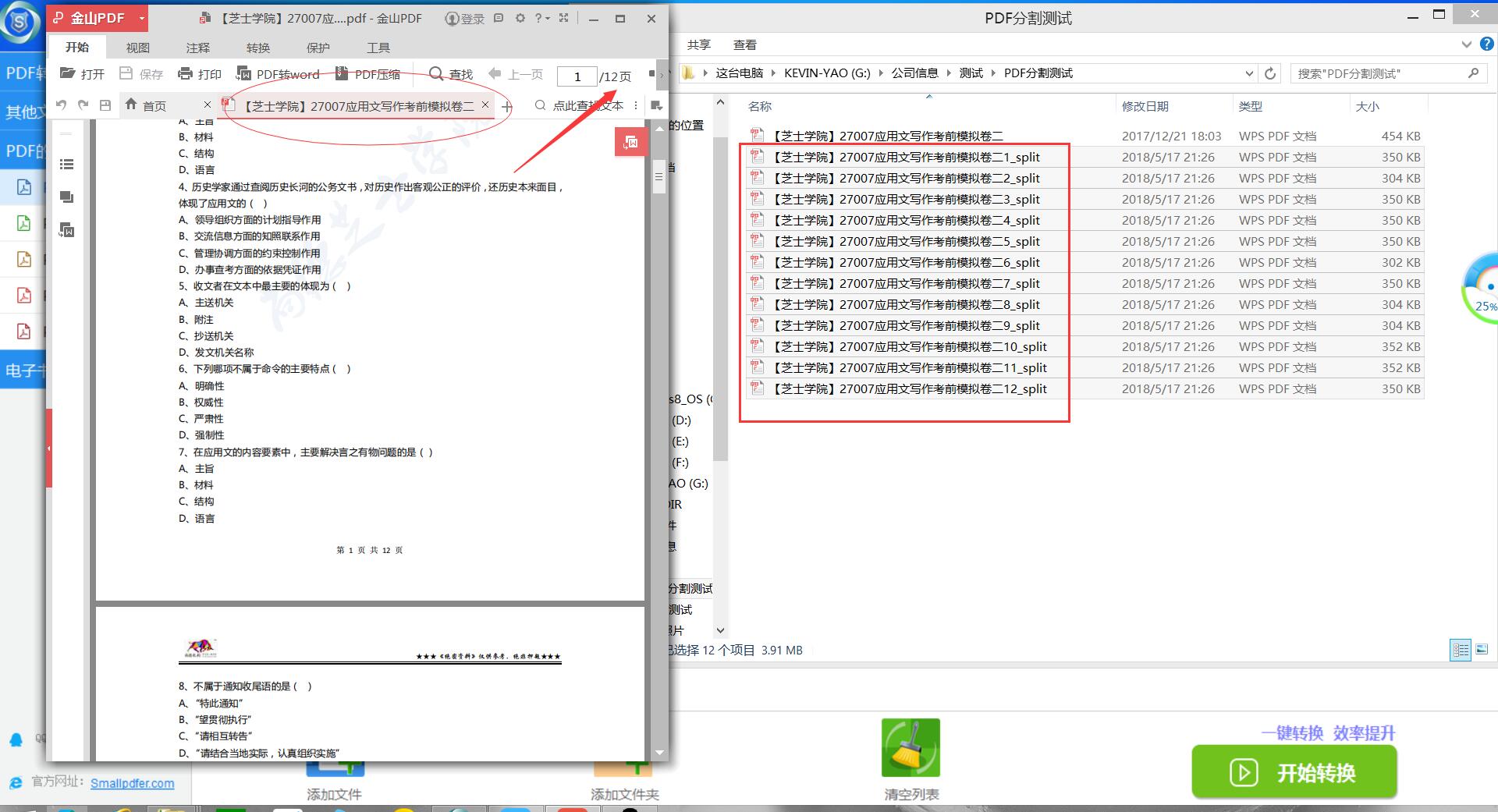
Task: Switch Explorer to large icons view
Action: pos(1482,650)
